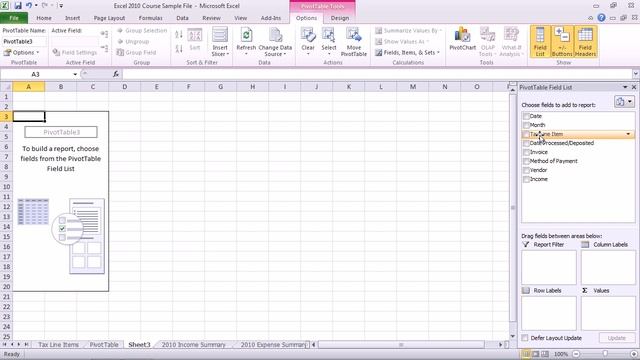Viewport: 640px width, 360px height.
Task: Click the PivotTable Name input field
Action: tap(24, 42)
